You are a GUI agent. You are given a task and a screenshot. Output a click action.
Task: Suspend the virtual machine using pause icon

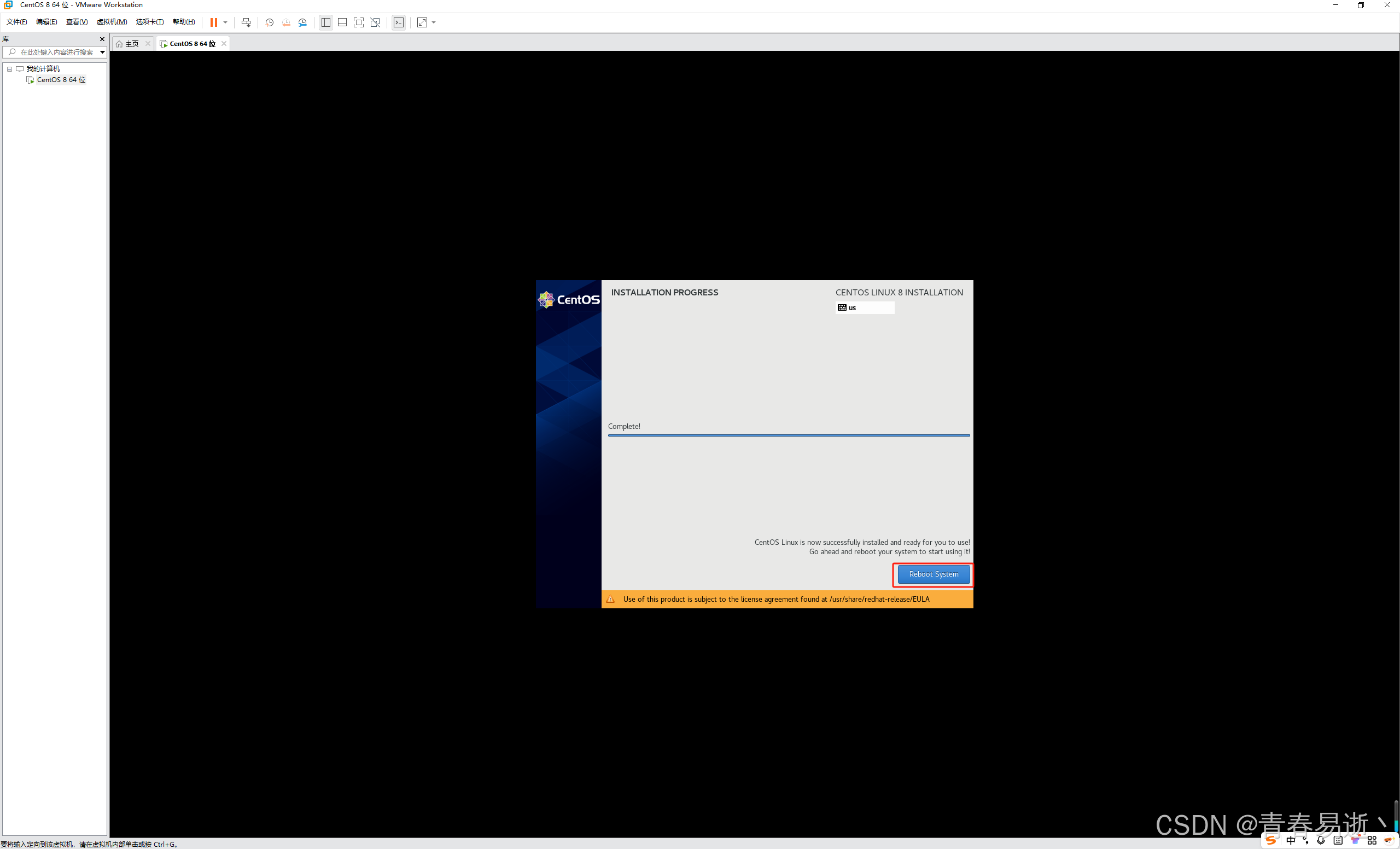click(x=215, y=23)
